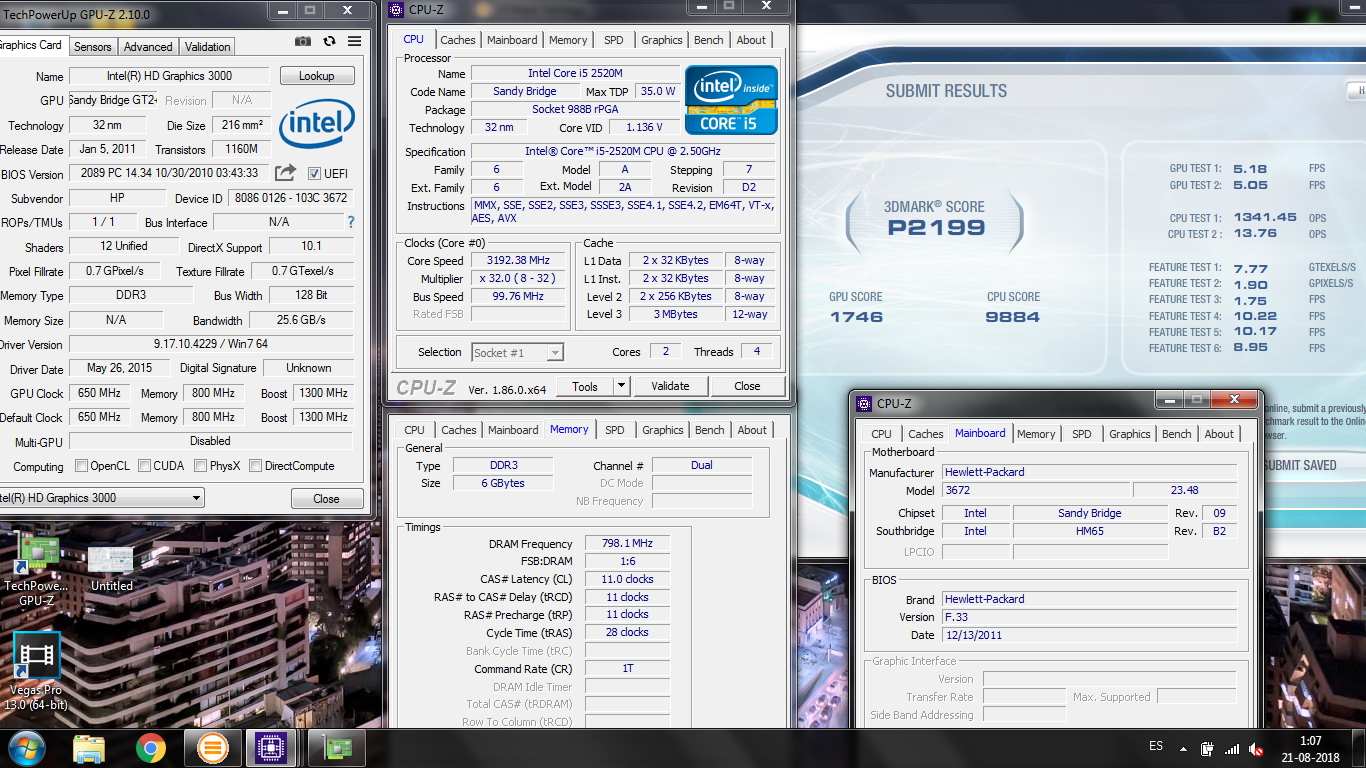Viewport: 1366px width, 768px height.
Task: Open the orange round app on the taskbar
Action: [212, 748]
